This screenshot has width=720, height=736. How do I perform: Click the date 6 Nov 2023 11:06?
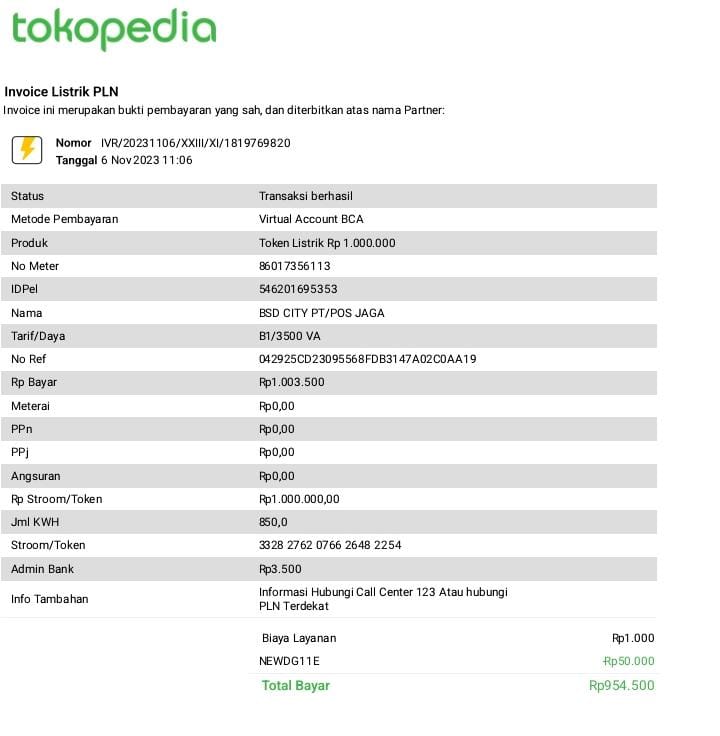(146, 160)
